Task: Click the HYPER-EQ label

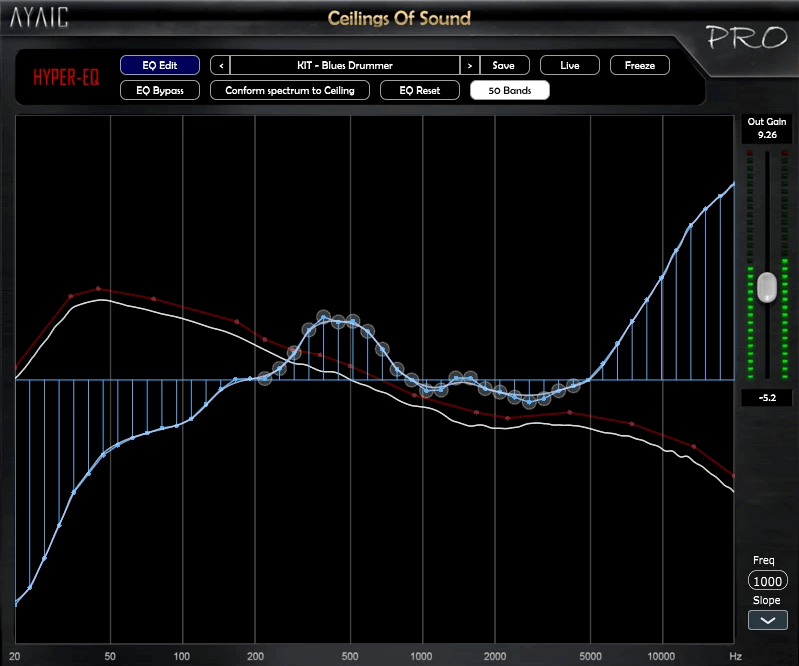Action: click(x=66, y=78)
